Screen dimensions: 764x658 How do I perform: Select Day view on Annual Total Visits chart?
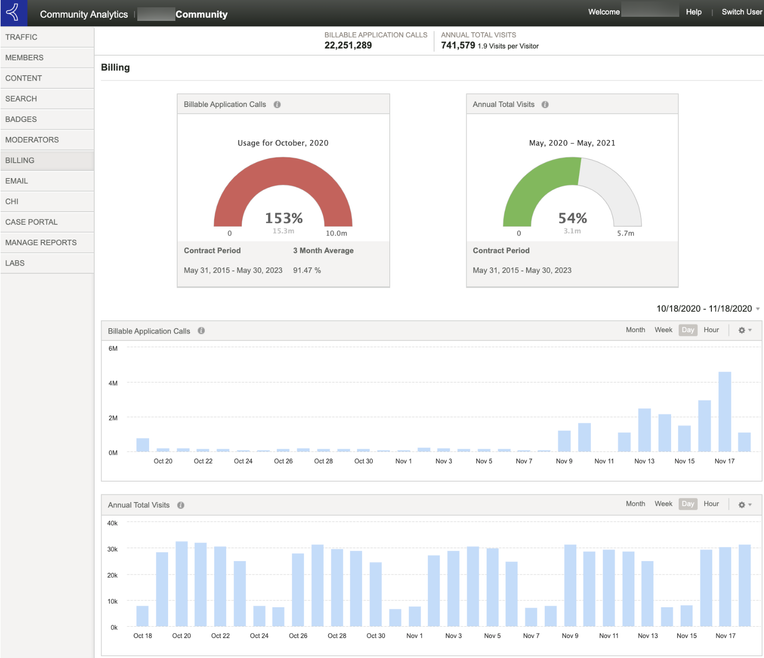[x=688, y=503]
